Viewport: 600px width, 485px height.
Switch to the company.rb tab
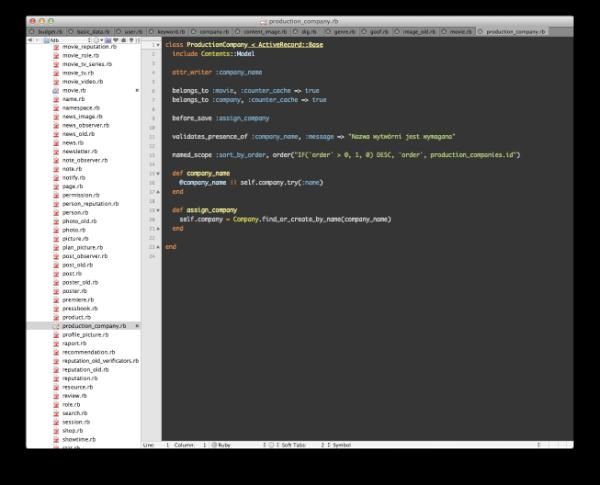click(x=214, y=32)
